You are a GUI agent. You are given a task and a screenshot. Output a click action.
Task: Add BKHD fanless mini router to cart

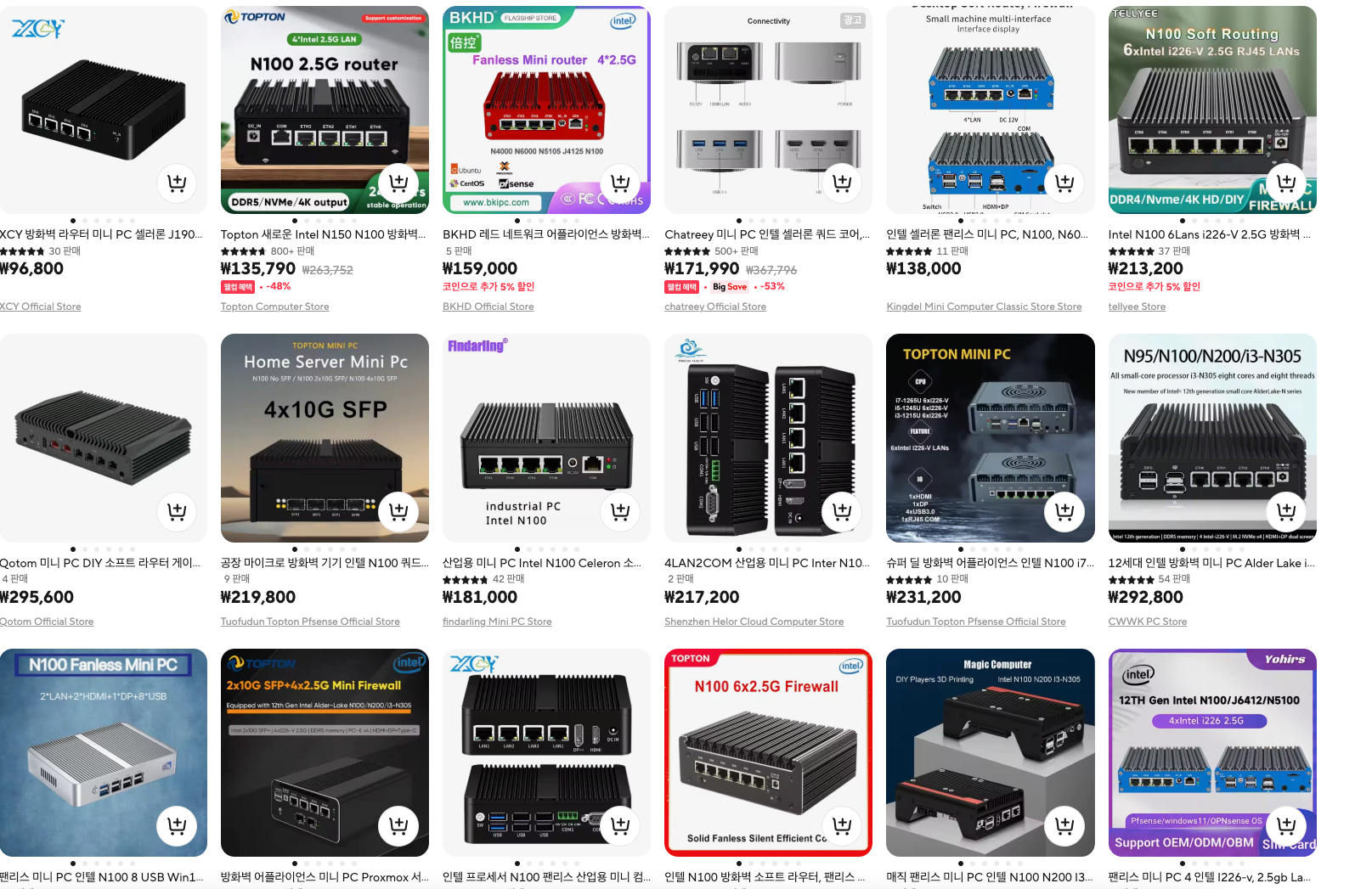(x=620, y=183)
